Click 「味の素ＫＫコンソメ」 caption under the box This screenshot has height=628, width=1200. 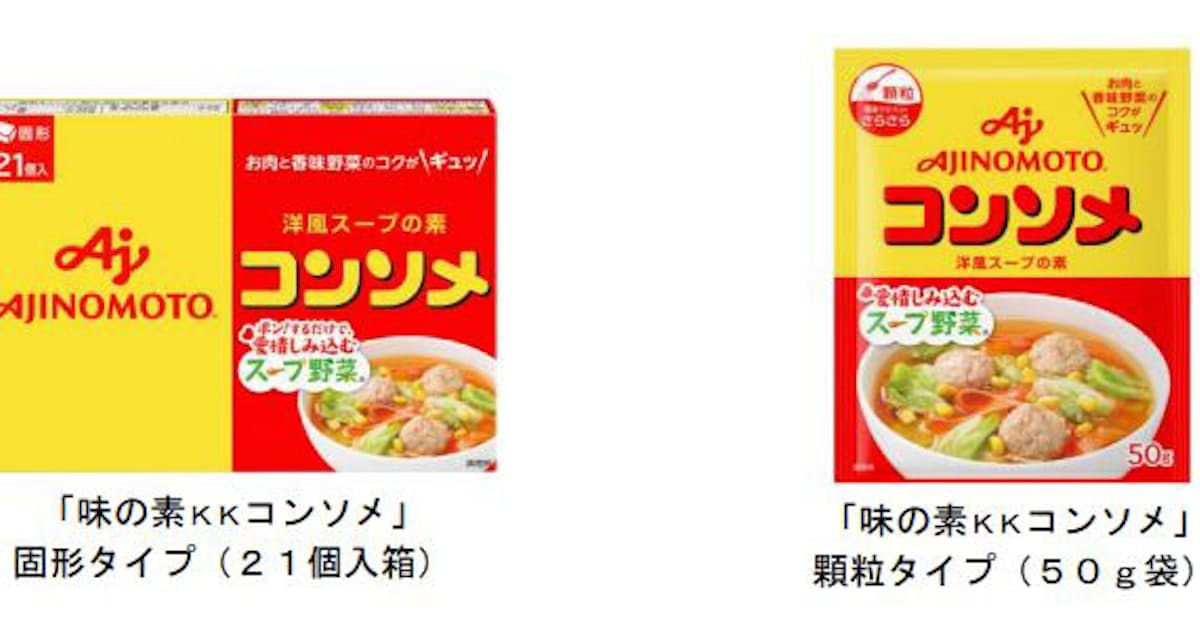[x=232, y=517]
